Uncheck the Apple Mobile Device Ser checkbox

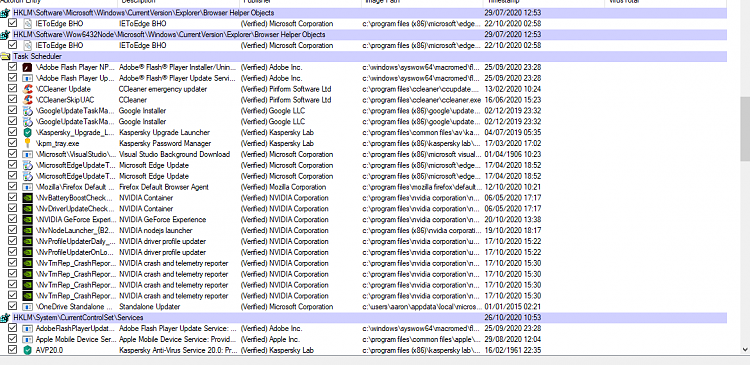click(13, 340)
